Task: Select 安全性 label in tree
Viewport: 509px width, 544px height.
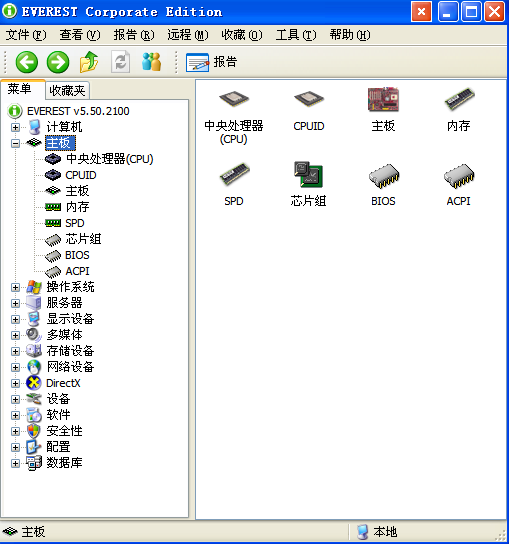Action: [x=65, y=431]
